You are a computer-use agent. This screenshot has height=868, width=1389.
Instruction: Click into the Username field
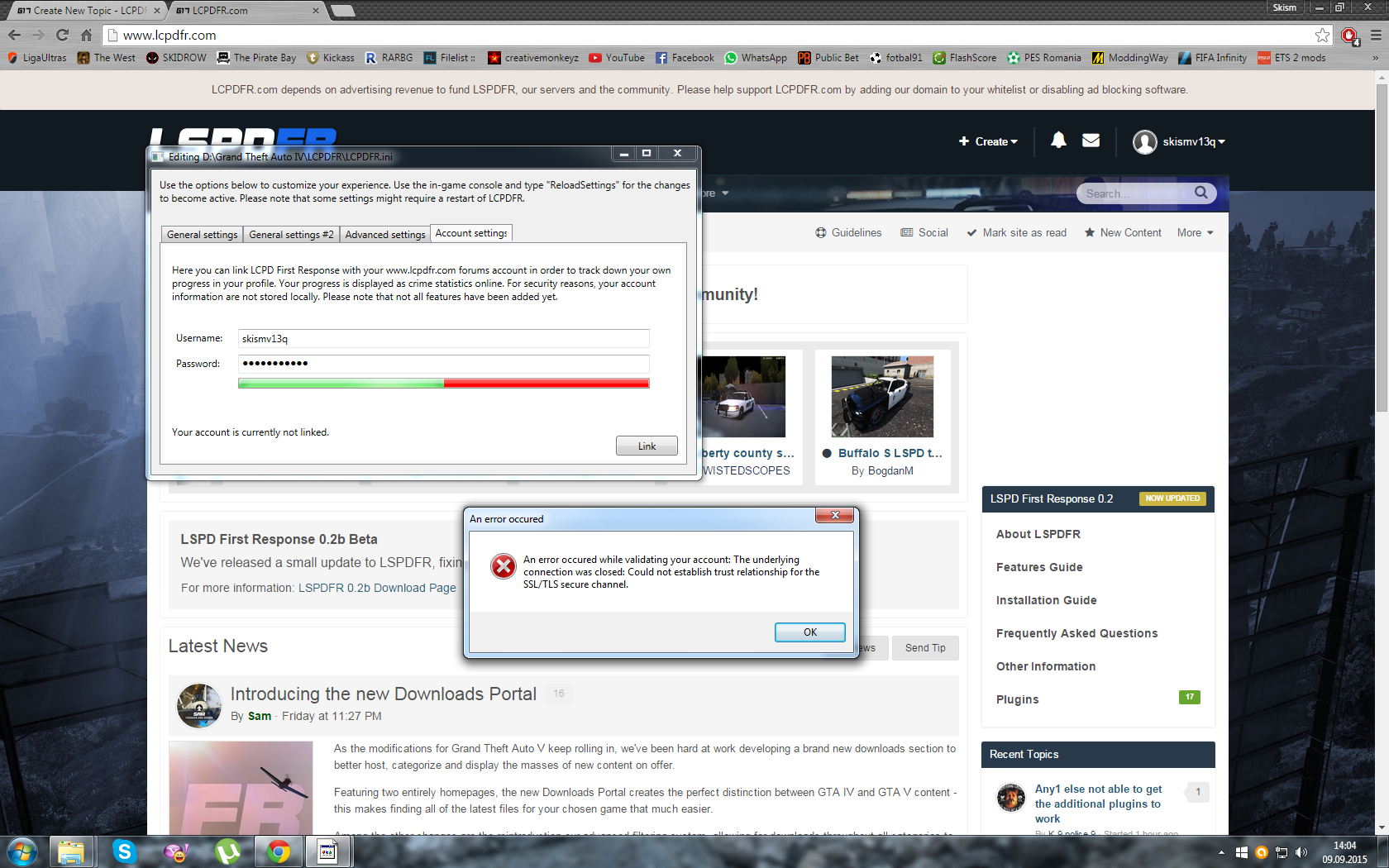point(444,338)
